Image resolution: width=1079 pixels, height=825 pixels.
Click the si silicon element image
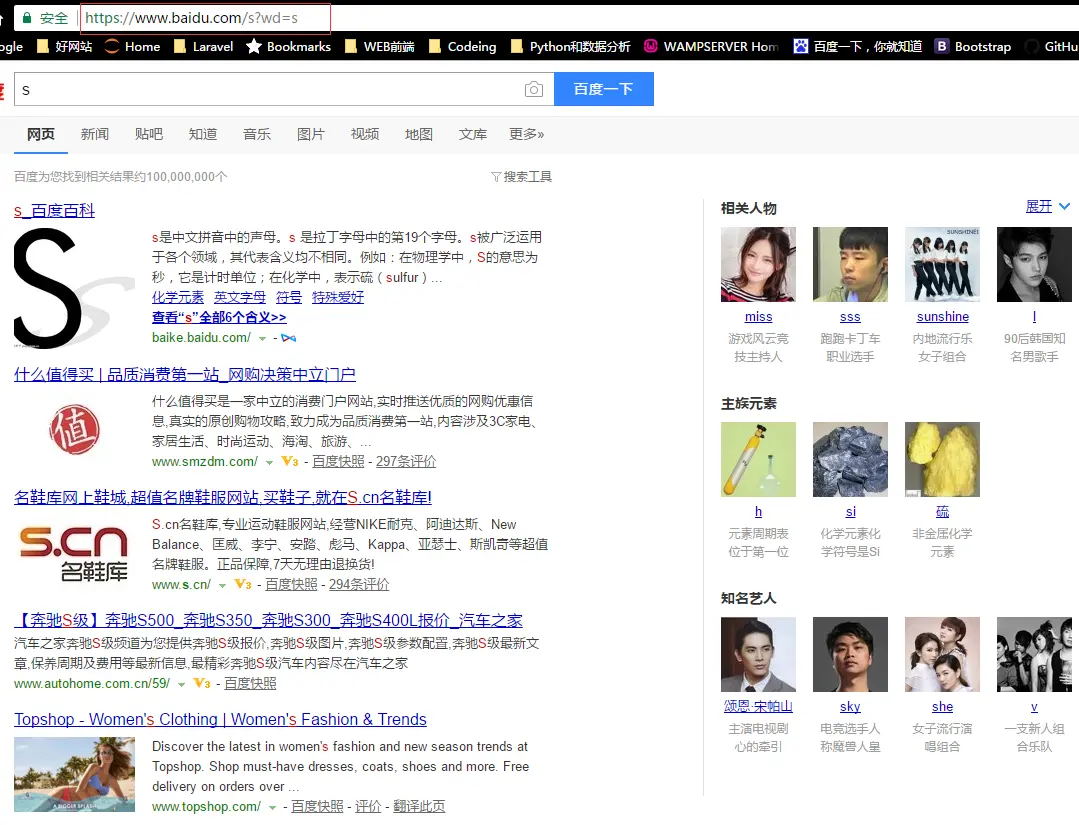tap(851, 459)
